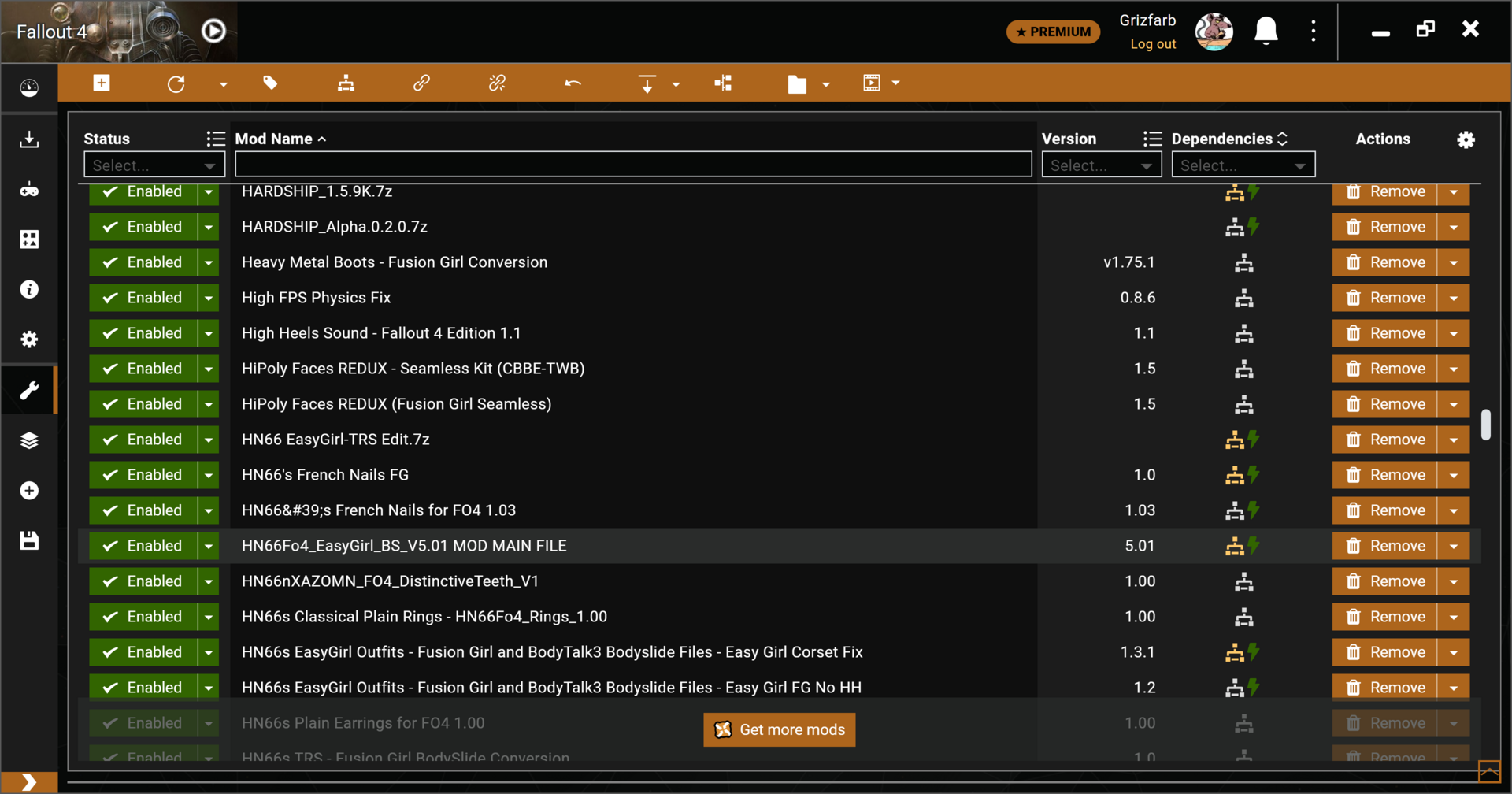Open the Plugins plus-circle sidebar icon

pyautogui.click(x=29, y=491)
